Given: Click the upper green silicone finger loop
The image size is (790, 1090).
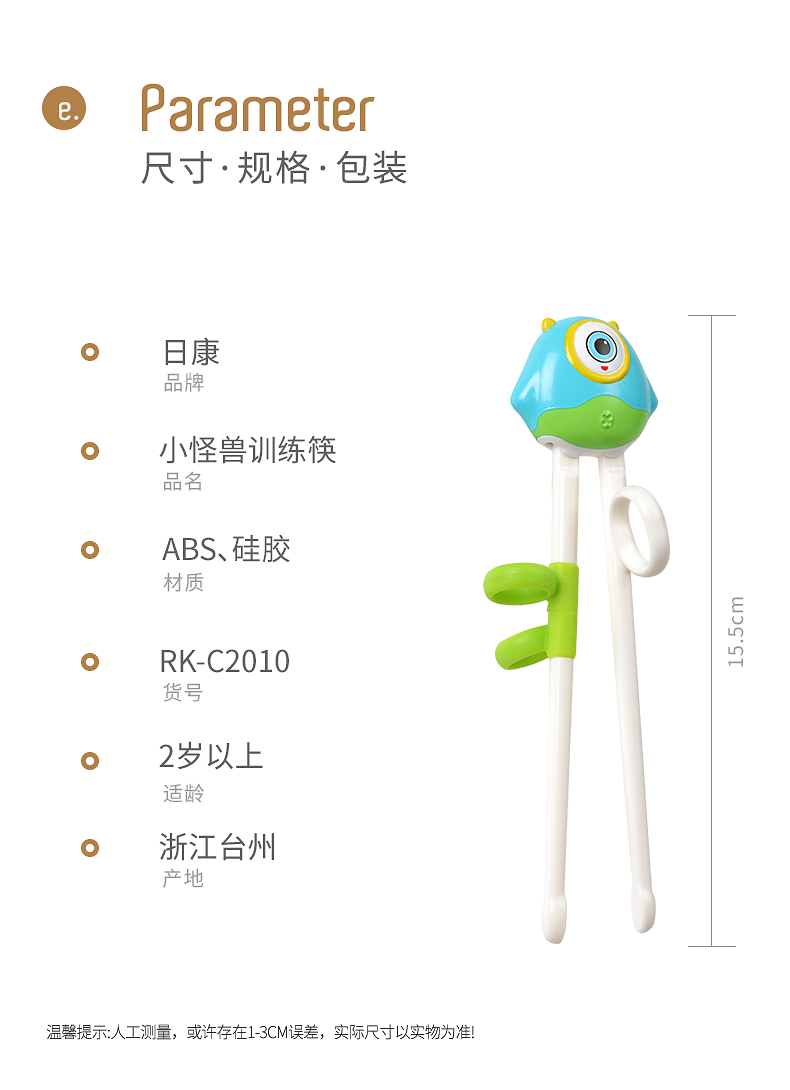Looking at the screenshot, I should click(518, 587).
